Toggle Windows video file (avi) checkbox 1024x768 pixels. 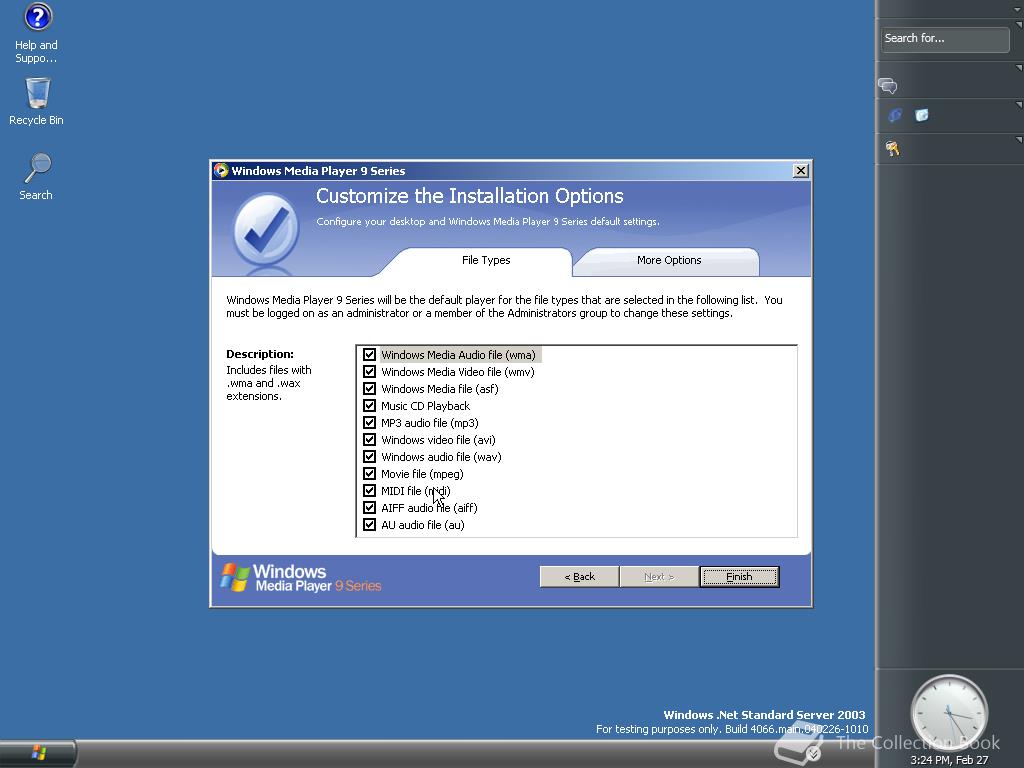click(370, 440)
